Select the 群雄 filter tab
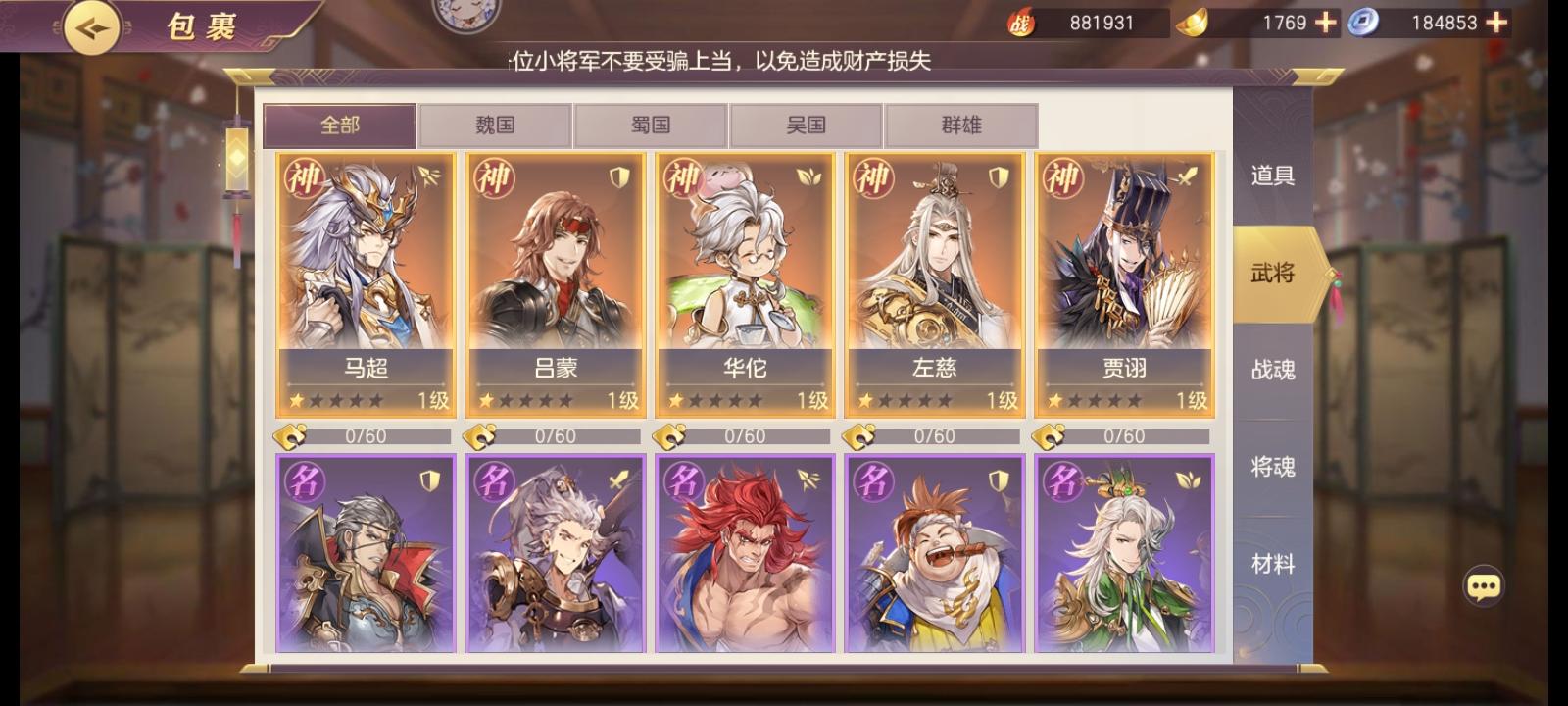 [961, 126]
